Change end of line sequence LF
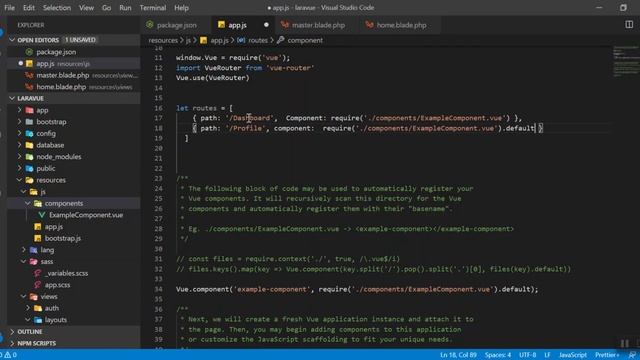 547,355
